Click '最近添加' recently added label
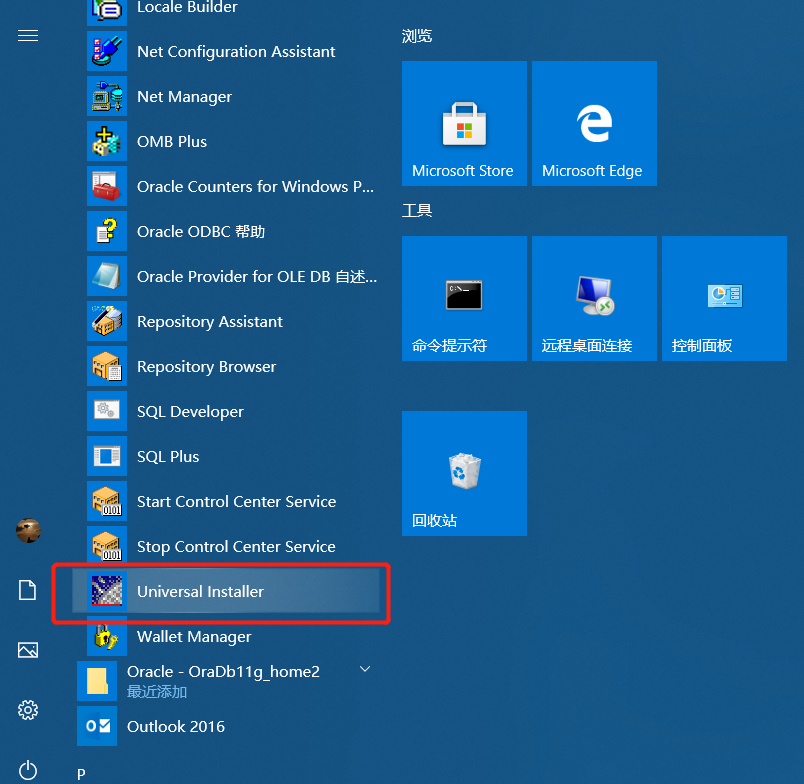 coord(157,692)
